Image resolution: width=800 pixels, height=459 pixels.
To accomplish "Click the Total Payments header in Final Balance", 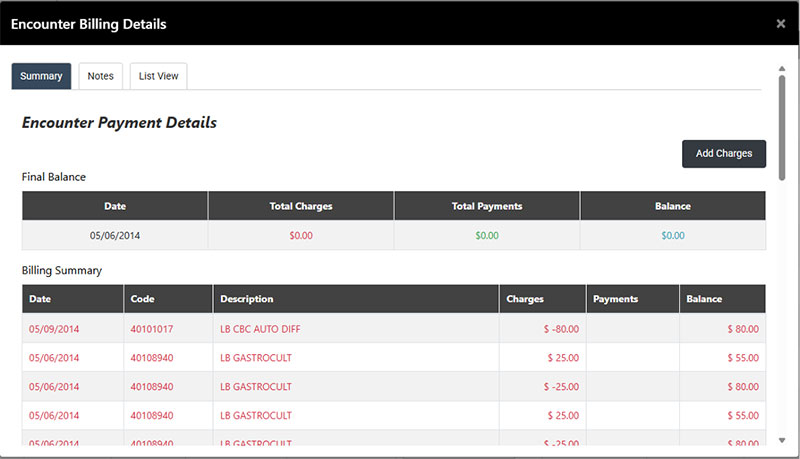I will pyautogui.click(x=487, y=206).
